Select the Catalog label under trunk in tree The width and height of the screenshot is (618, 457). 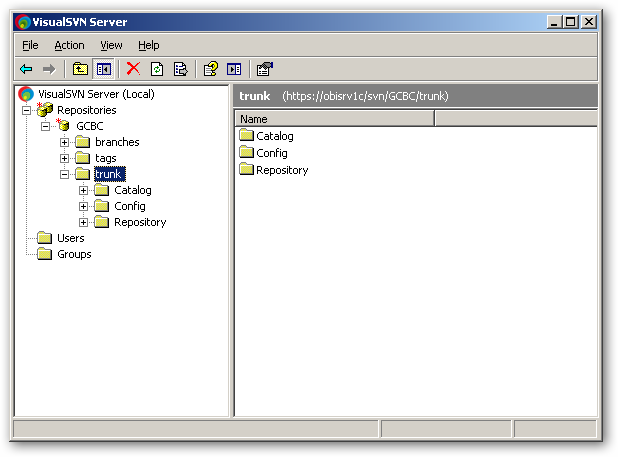(x=133, y=190)
